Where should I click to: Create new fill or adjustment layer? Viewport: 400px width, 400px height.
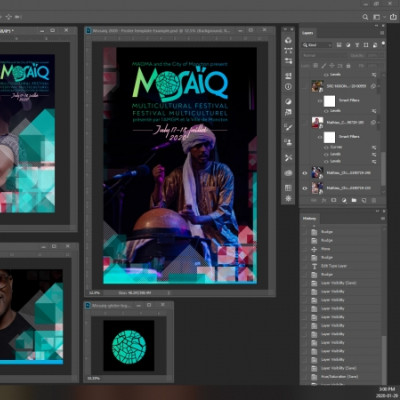[x=344, y=200]
